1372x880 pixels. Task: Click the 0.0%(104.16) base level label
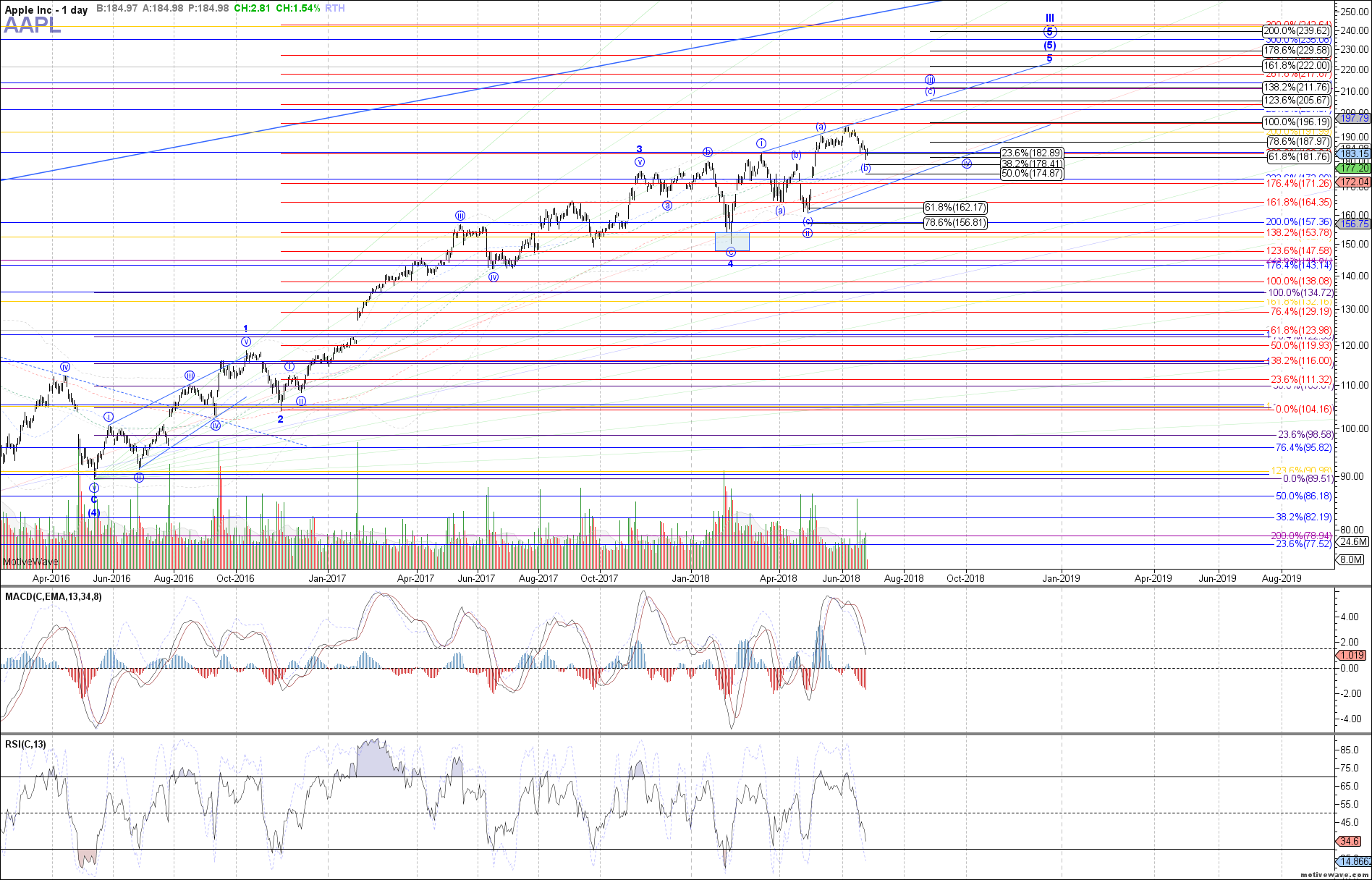[x=1303, y=410]
